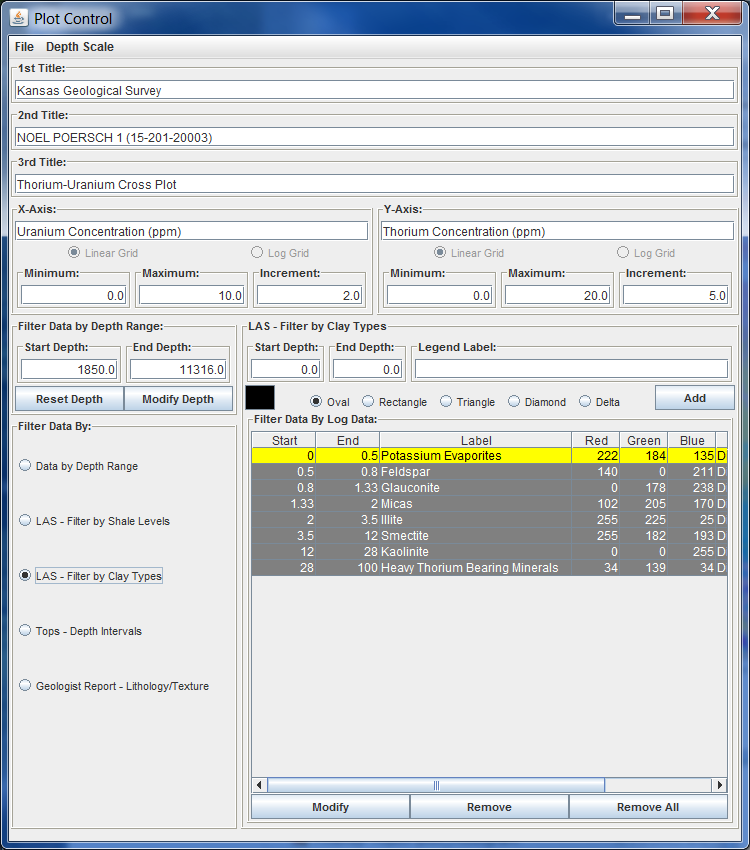
Task: Click the right arrow of the horizontal scrollbar
Action: click(719, 785)
